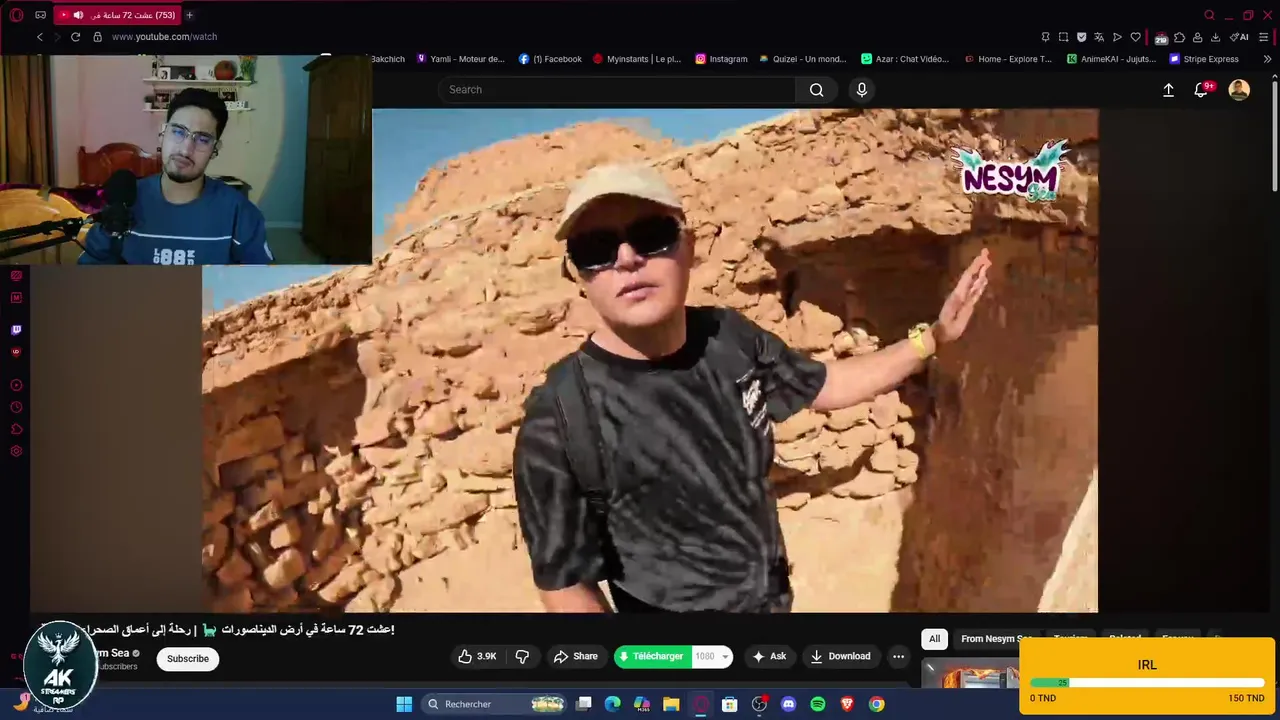Open OBS Studio from taskbar
1280x720 pixels.
click(759, 704)
